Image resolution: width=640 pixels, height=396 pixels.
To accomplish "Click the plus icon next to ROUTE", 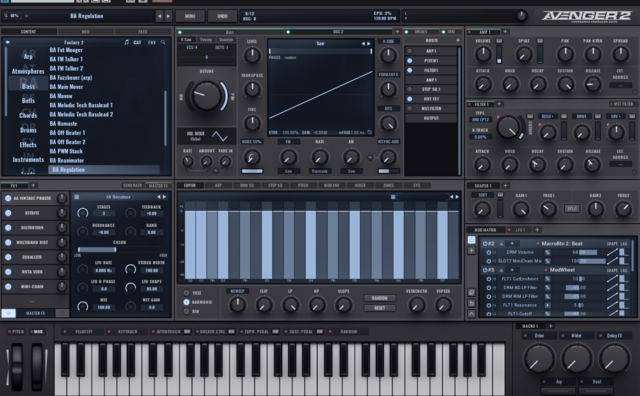I will pyautogui.click(x=458, y=40).
